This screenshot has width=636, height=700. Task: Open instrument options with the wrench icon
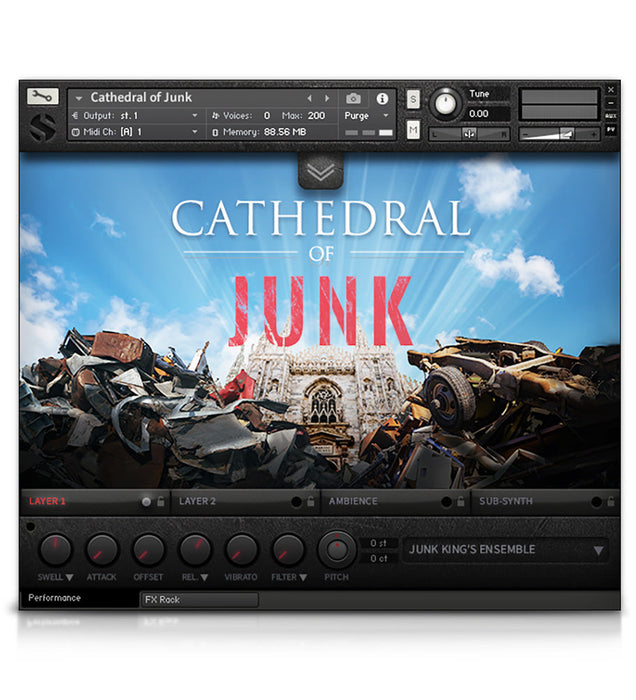pyautogui.click(x=43, y=97)
